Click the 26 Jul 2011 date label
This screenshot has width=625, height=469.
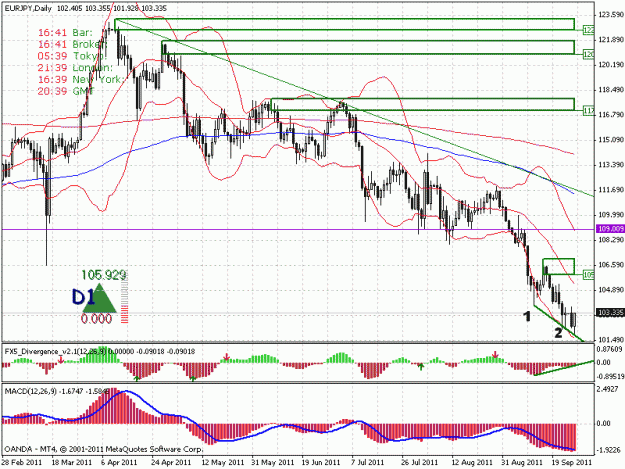pos(420,462)
